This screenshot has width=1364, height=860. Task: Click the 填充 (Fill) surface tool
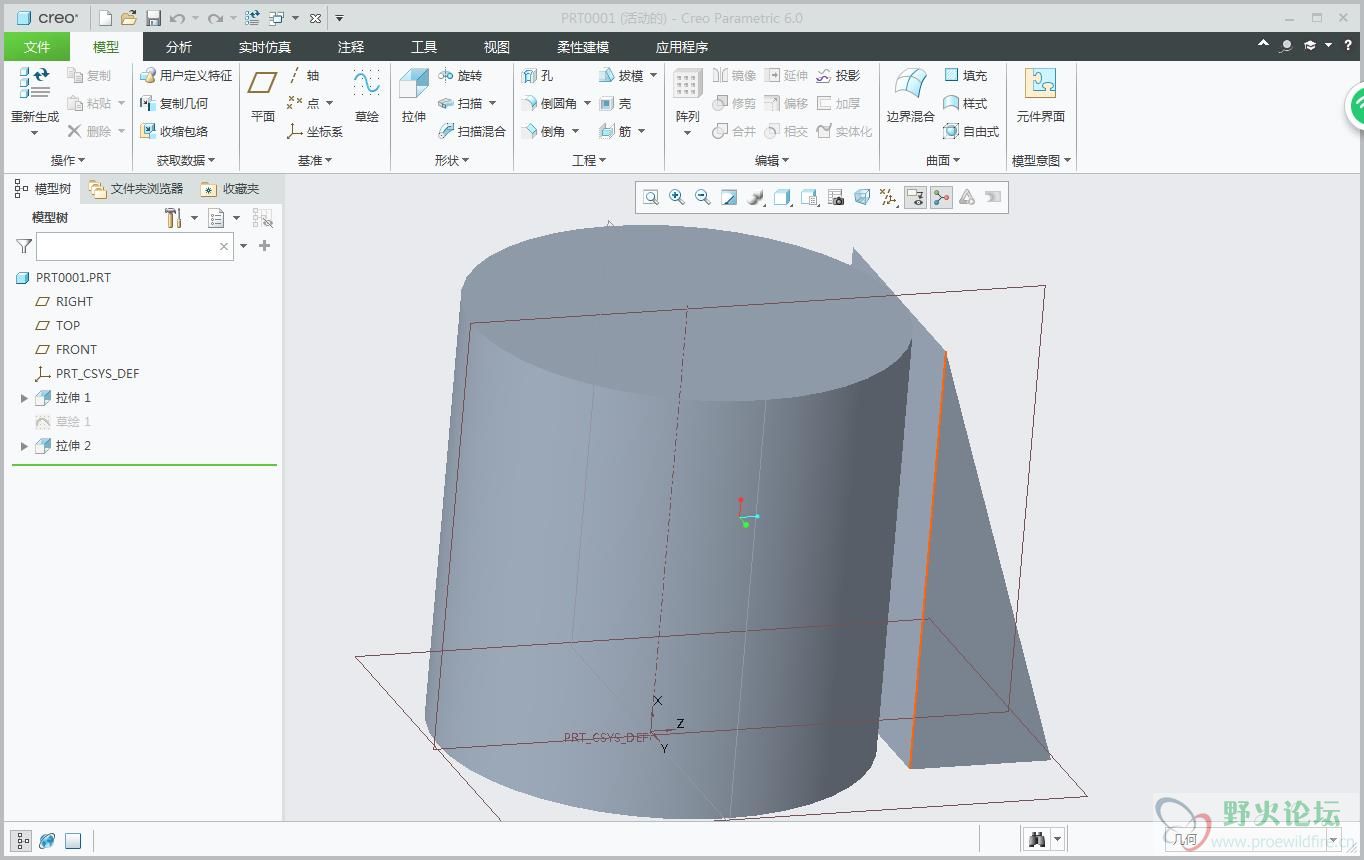[x=966, y=76]
